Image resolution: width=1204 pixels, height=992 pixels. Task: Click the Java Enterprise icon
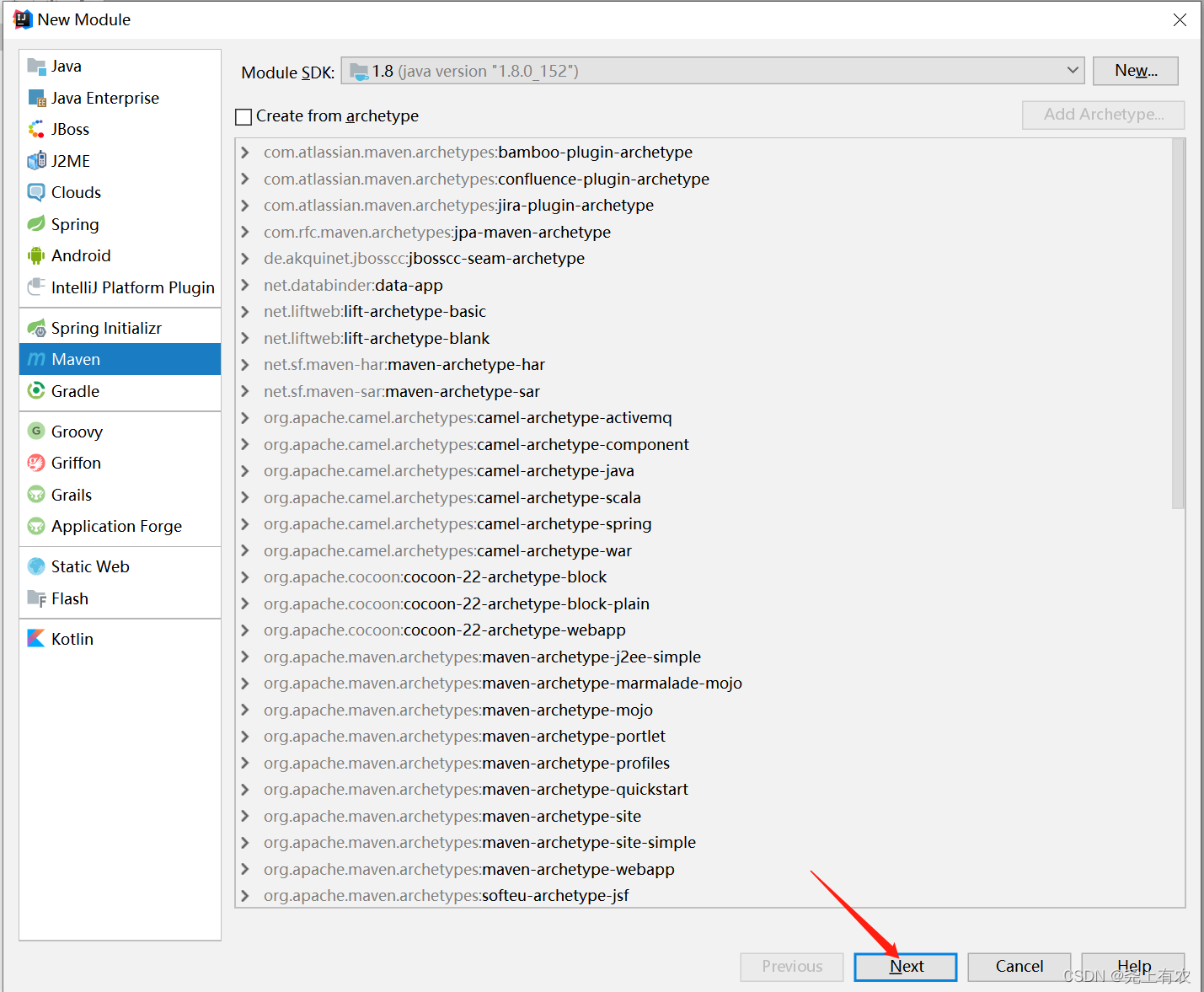click(36, 98)
